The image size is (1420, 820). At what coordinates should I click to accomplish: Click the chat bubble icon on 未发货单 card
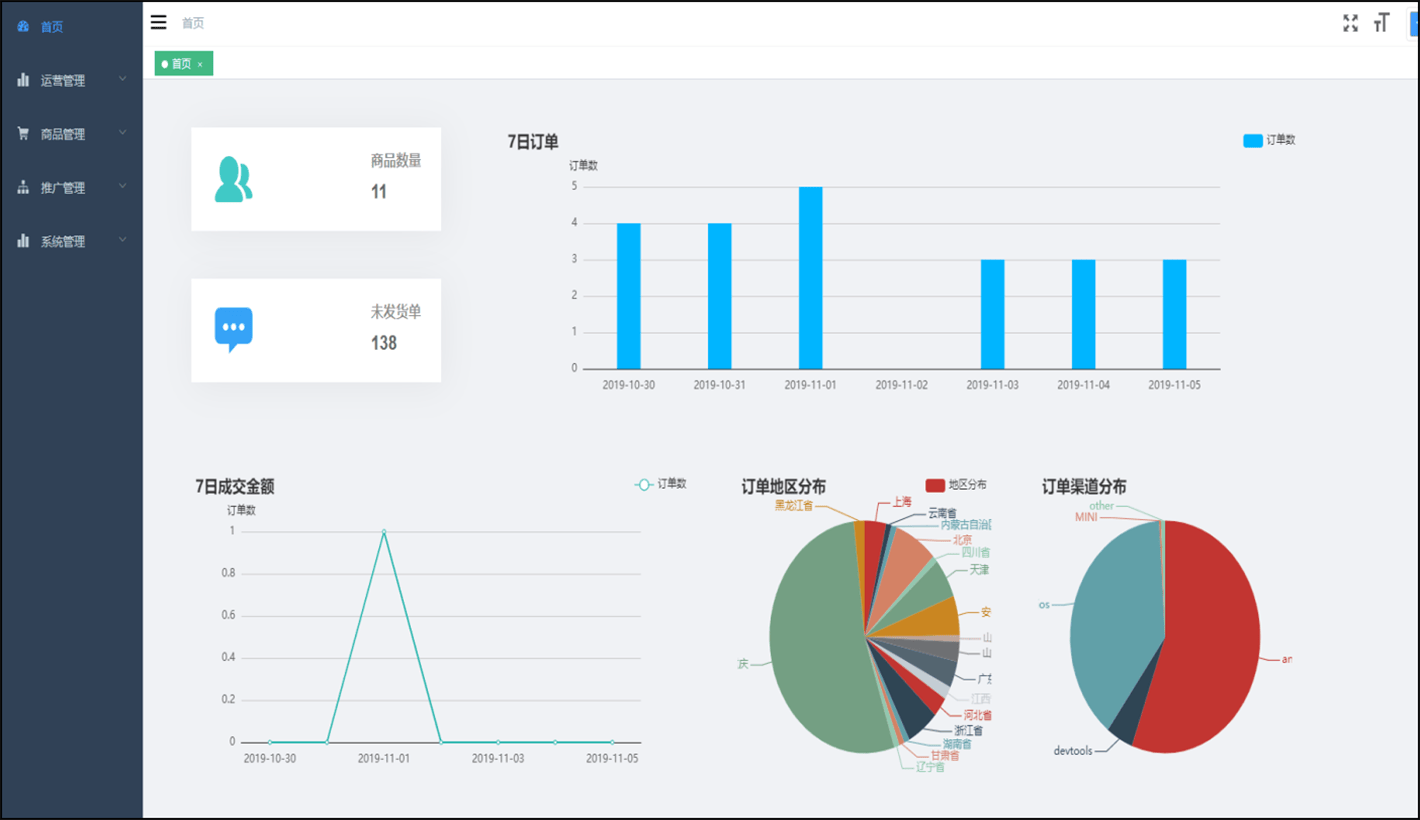[x=233, y=329]
